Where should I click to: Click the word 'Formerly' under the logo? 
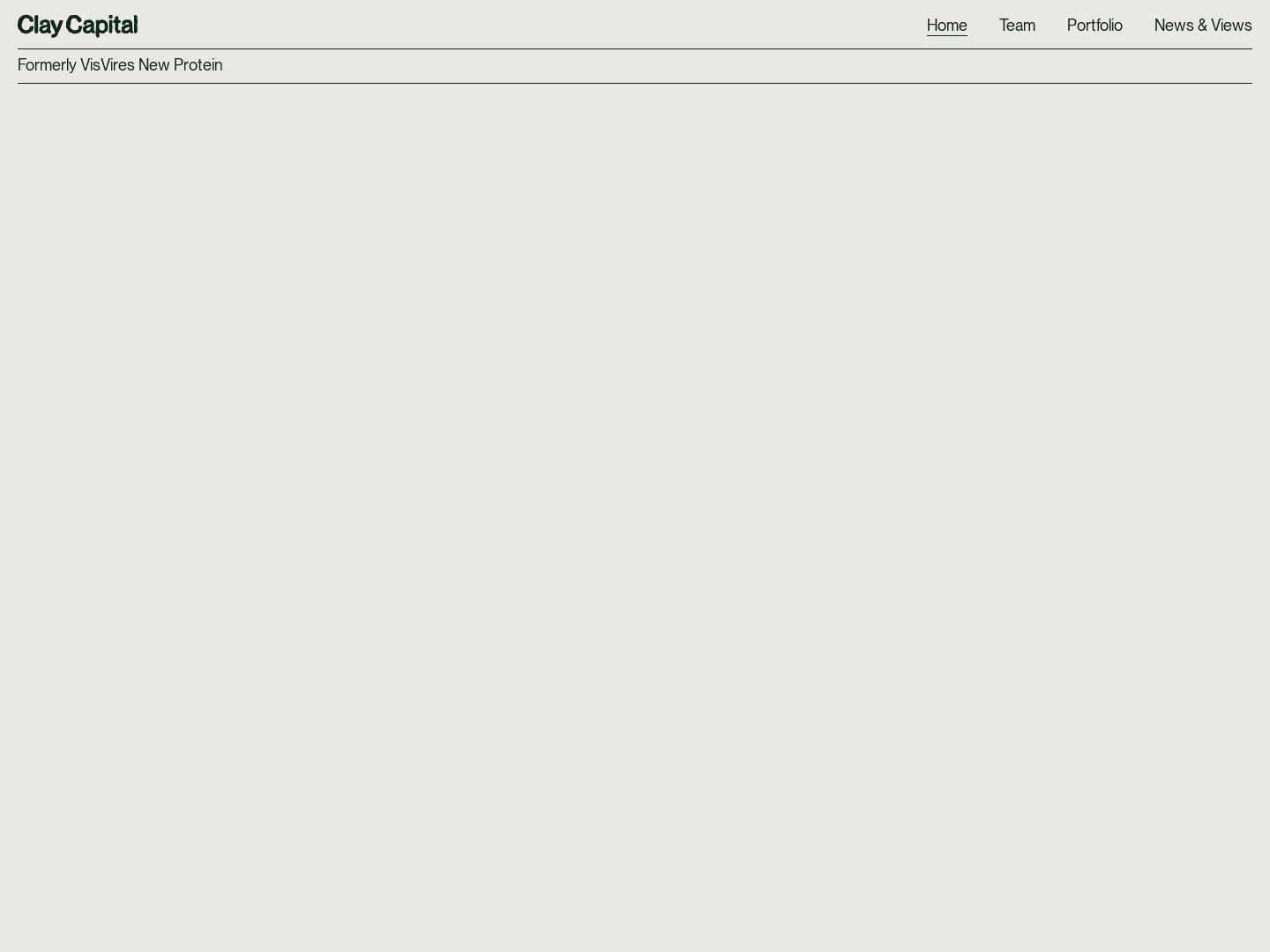click(x=47, y=65)
